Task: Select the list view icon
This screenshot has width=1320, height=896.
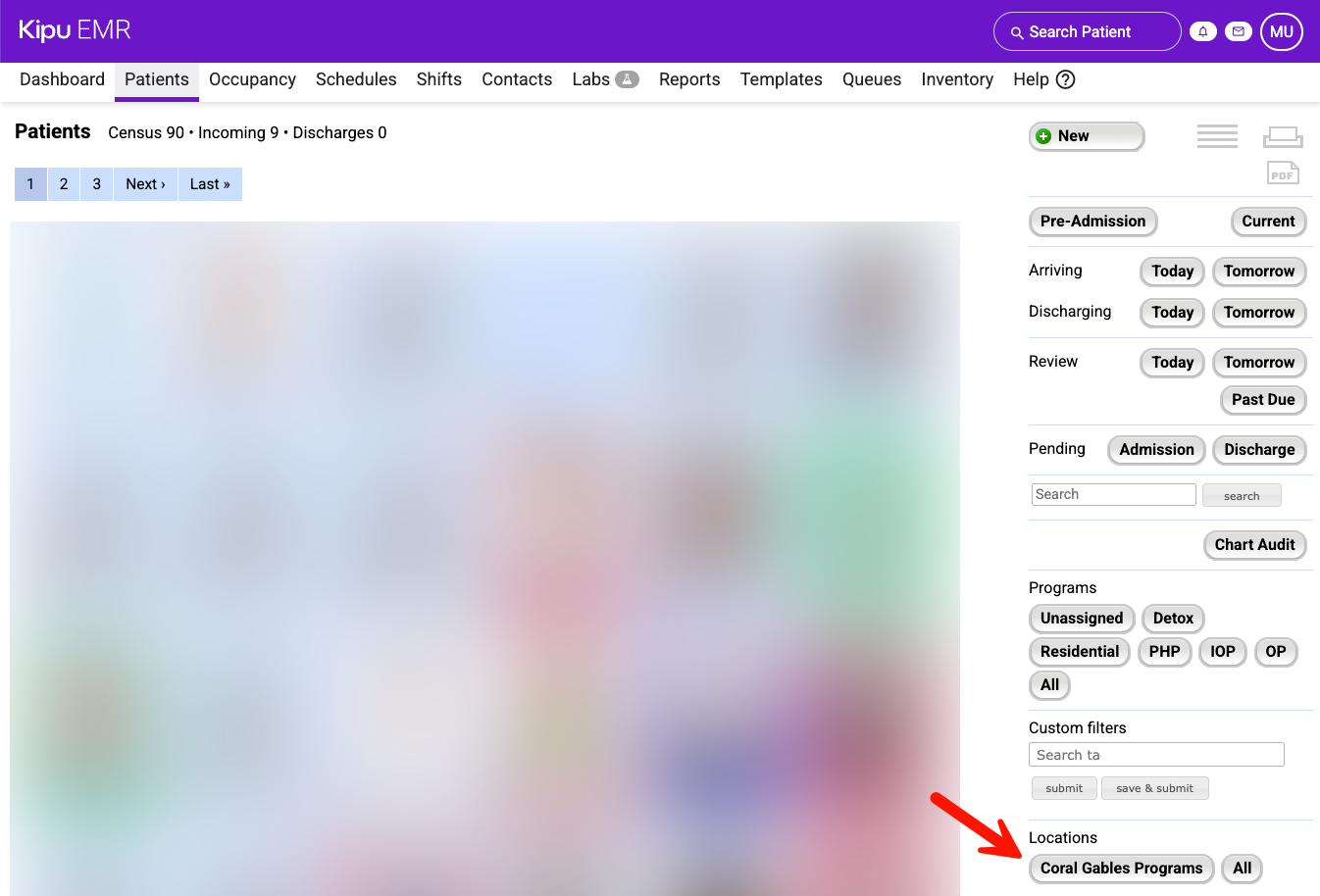Action: point(1217,136)
